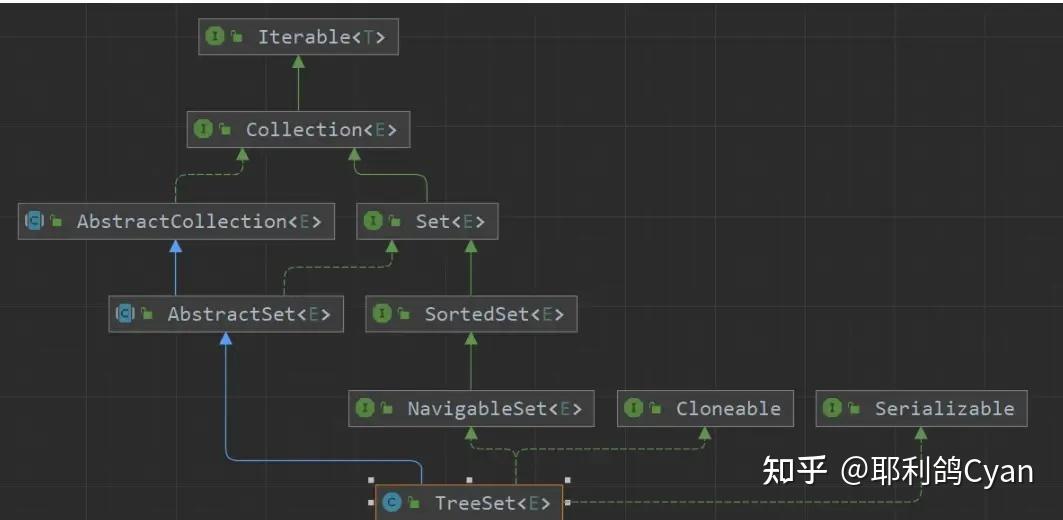This screenshot has height=520, width=1063.
Task: Select the NavigableSet<E> node label
Action: tap(494, 408)
